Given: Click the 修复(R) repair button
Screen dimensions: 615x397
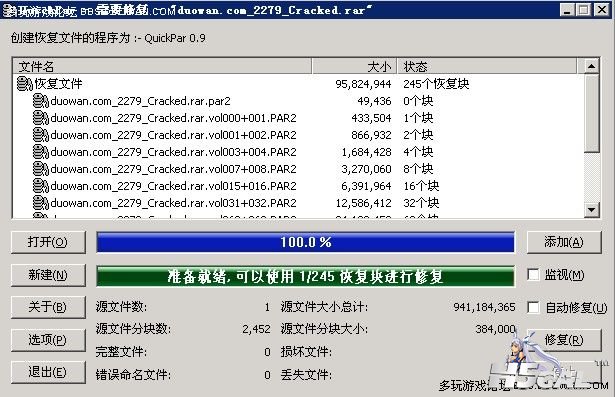Looking at the screenshot, I should (564, 340).
